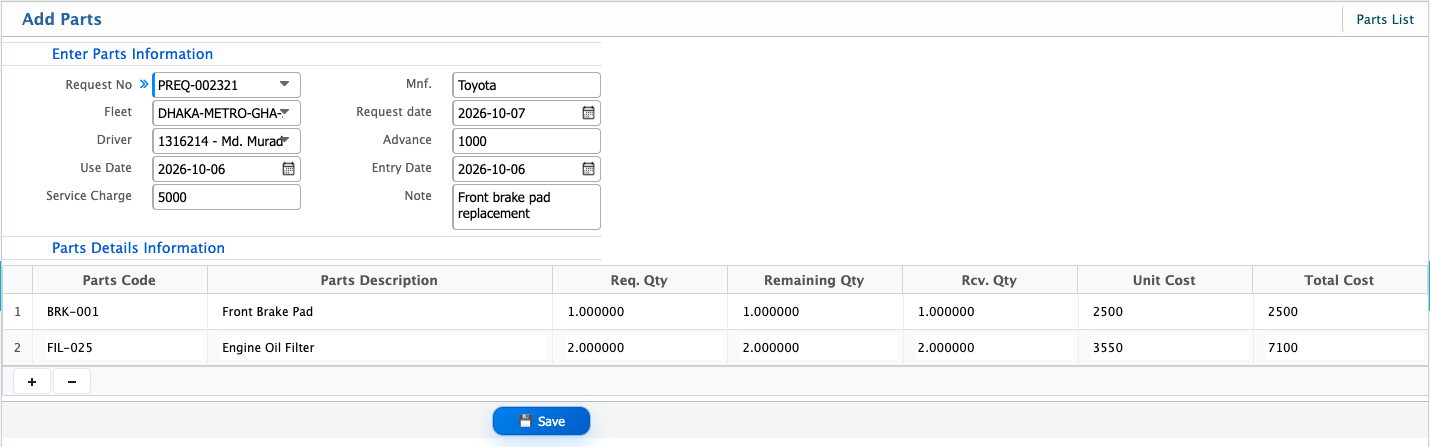Click the Note text area

point(527,207)
